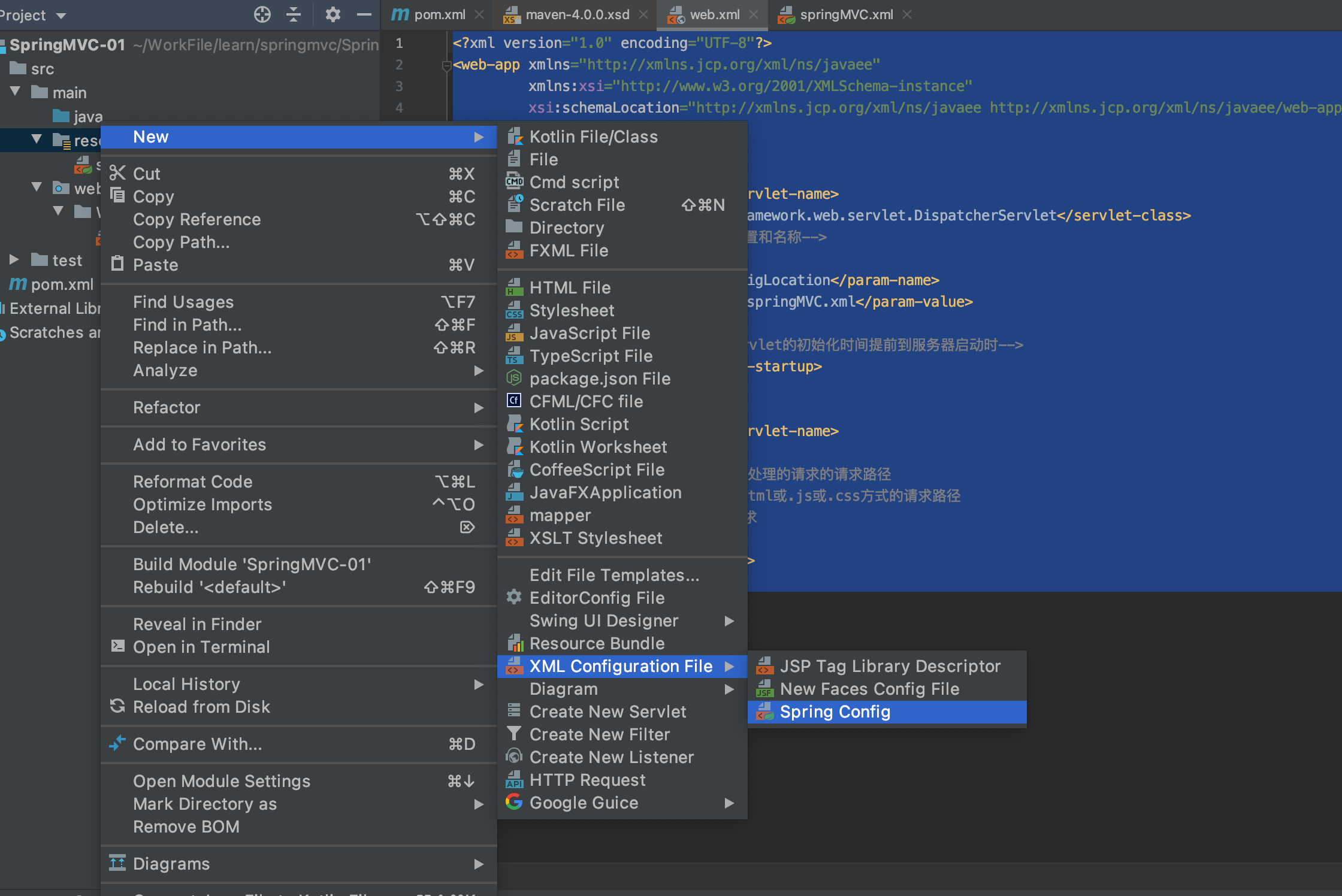
Task: Click Create New Servlet option
Action: 607,712
